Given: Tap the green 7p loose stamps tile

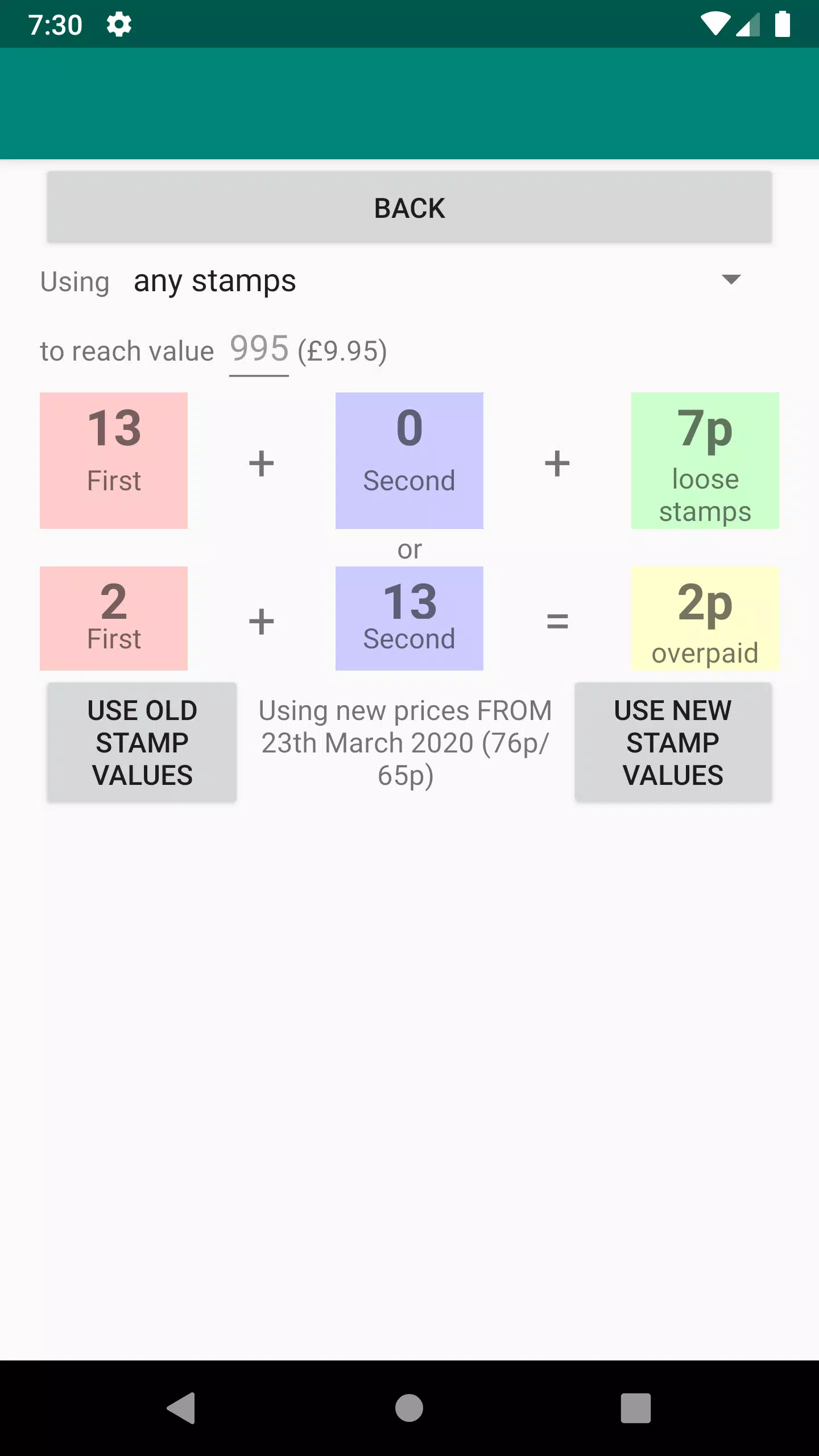Looking at the screenshot, I should coord(705,461).
